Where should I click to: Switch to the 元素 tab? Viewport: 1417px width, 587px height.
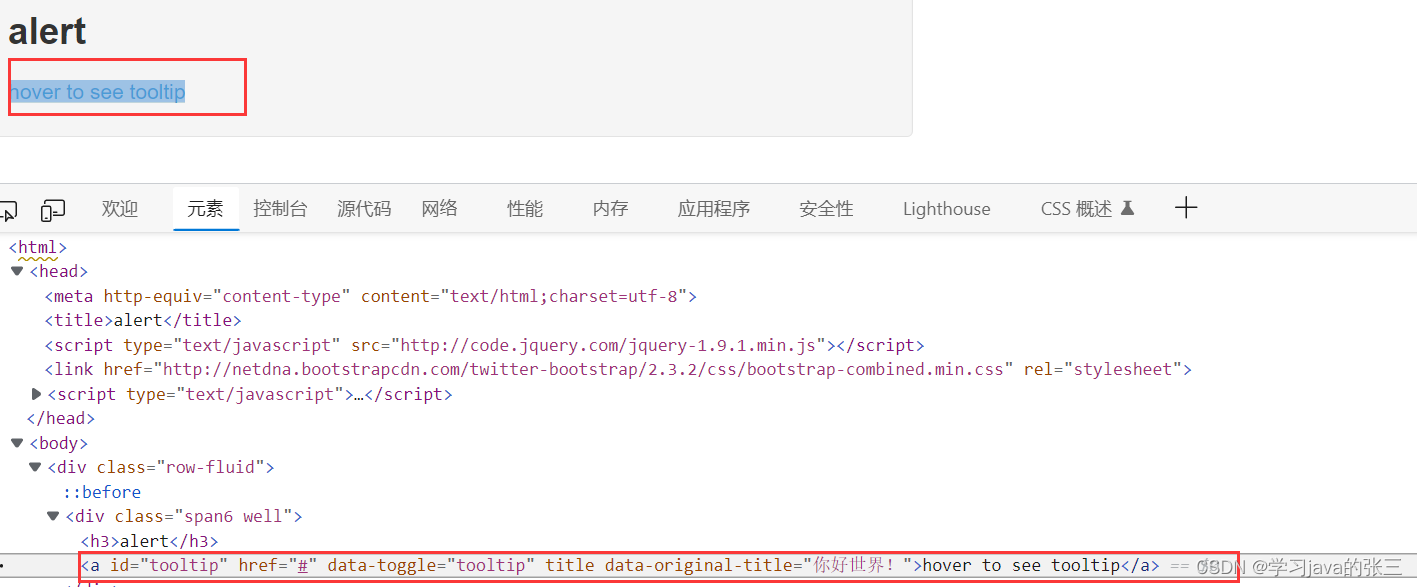pos(206,209)
